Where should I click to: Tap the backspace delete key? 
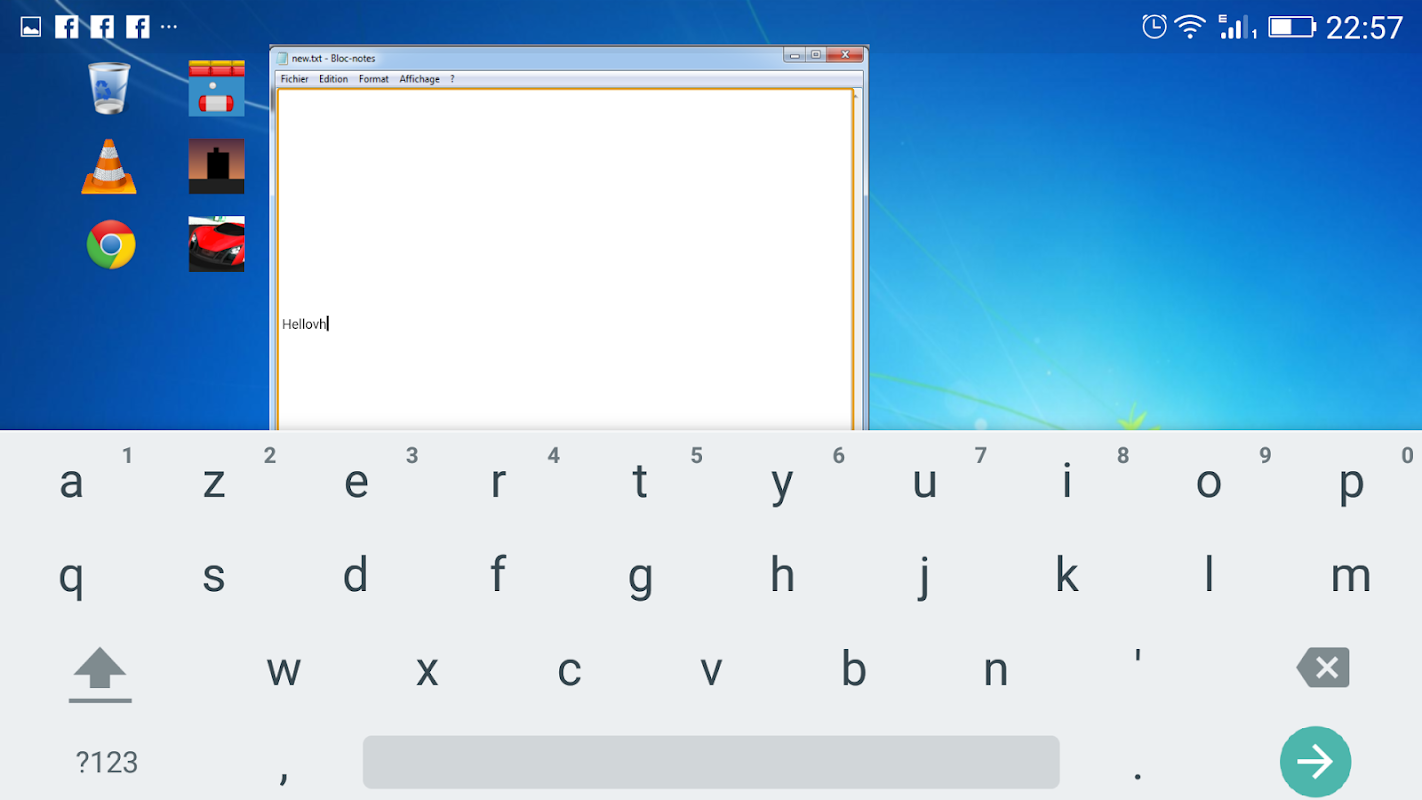click(1323, 667)
